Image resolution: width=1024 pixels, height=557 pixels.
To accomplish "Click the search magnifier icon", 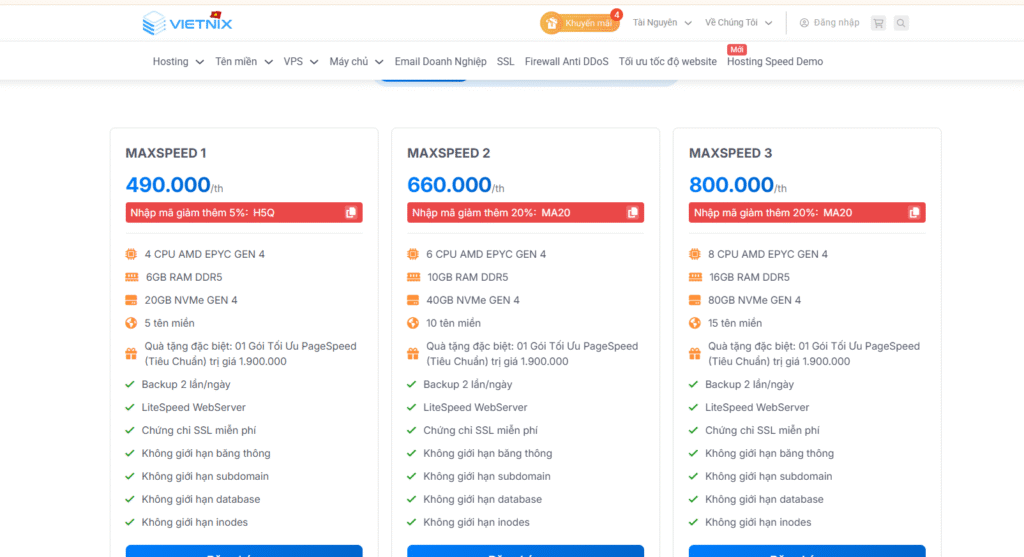I will click(x=901, y=23).
